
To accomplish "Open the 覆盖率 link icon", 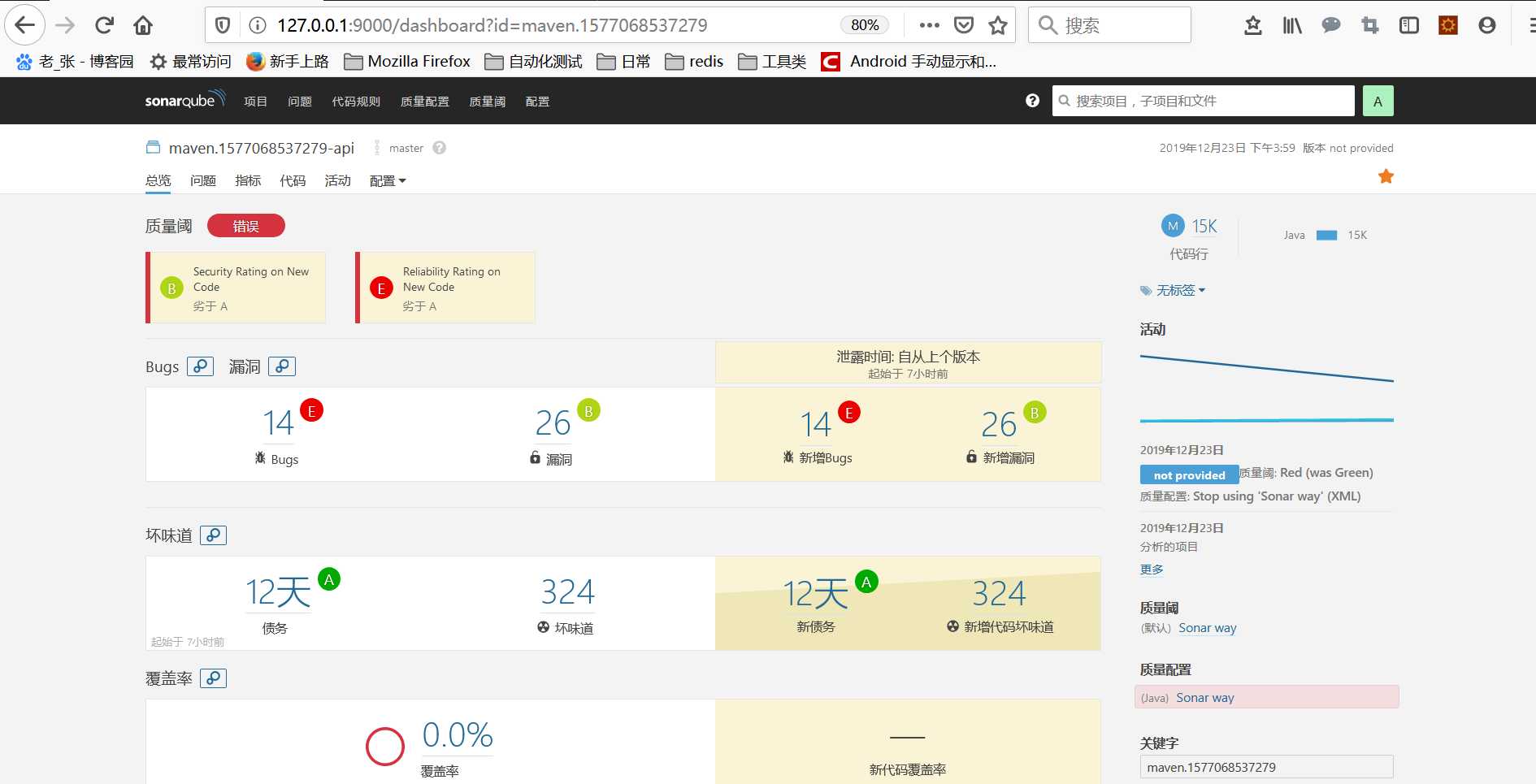I will 213,678.
